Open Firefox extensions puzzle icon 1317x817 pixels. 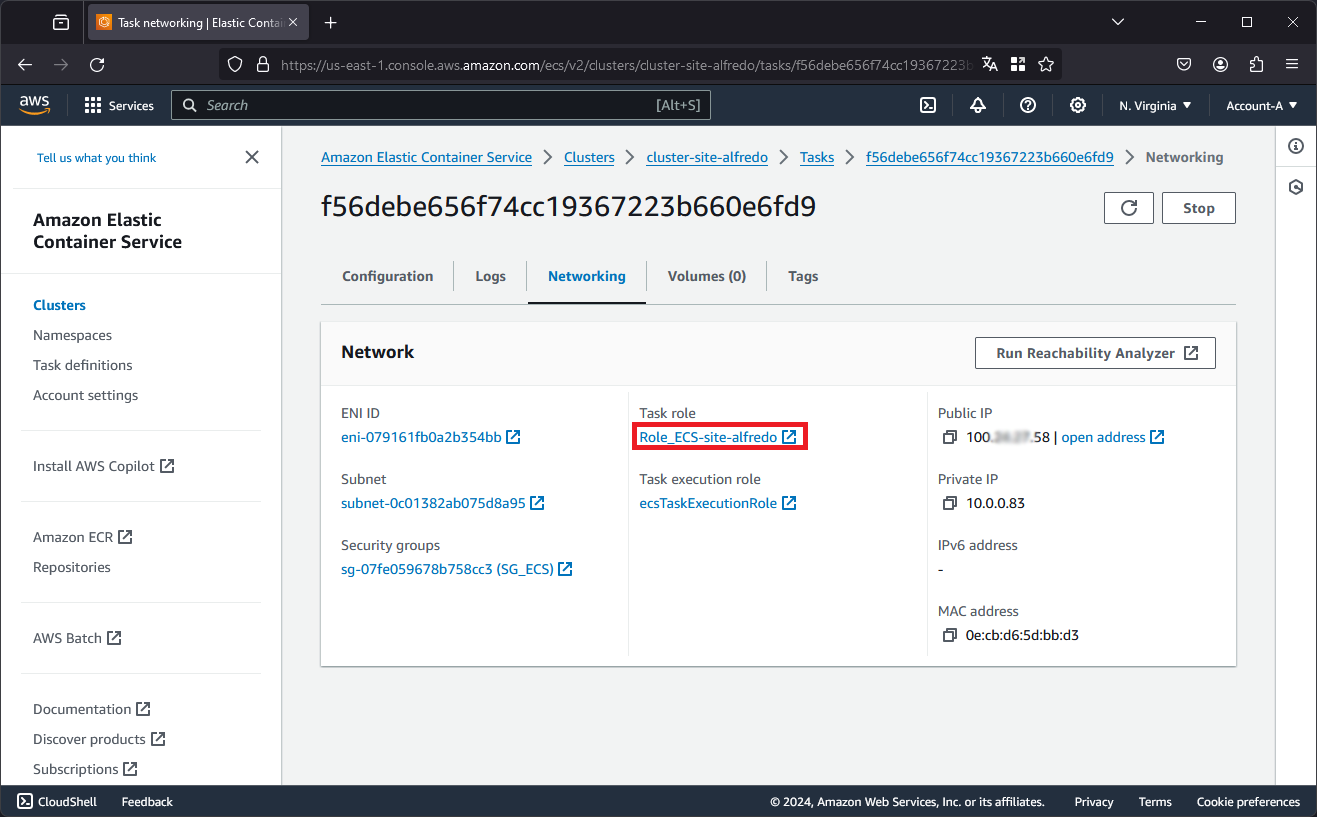[x=1257, y=64]
